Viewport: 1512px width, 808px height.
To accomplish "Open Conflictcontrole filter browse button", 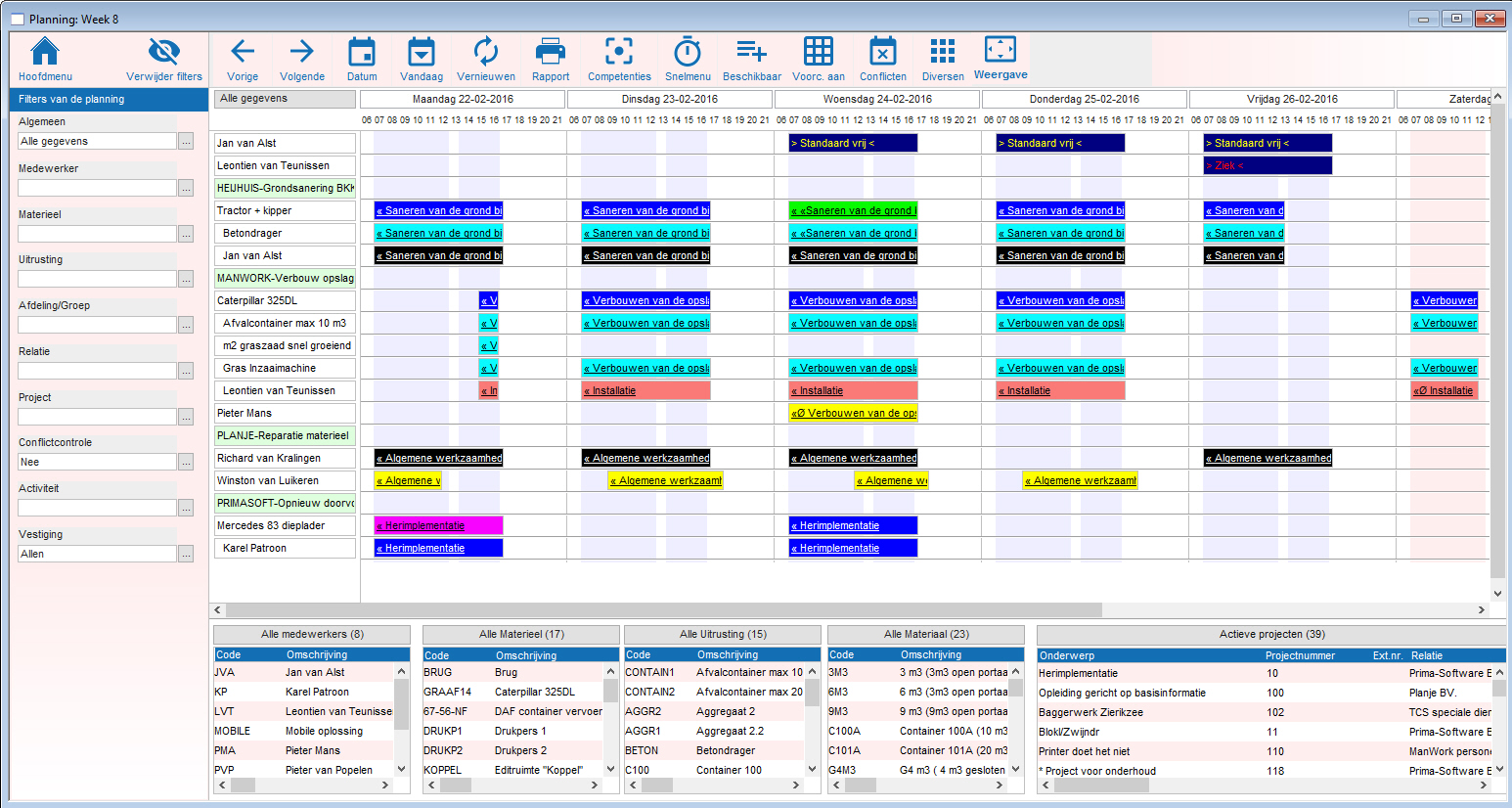I will click(186, 462).
